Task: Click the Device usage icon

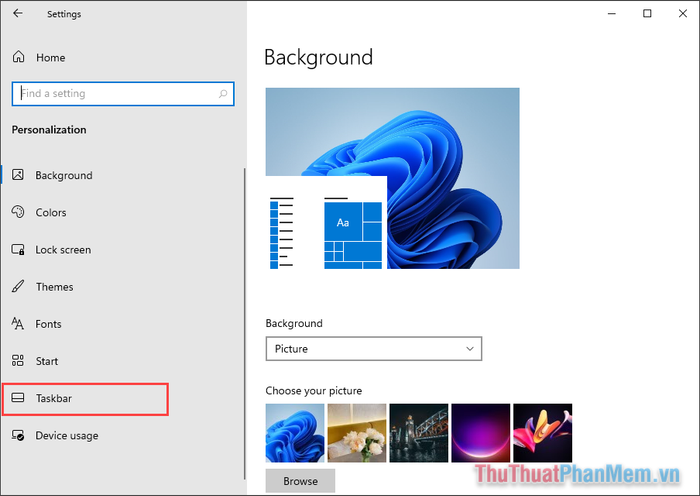Action: 18,435
